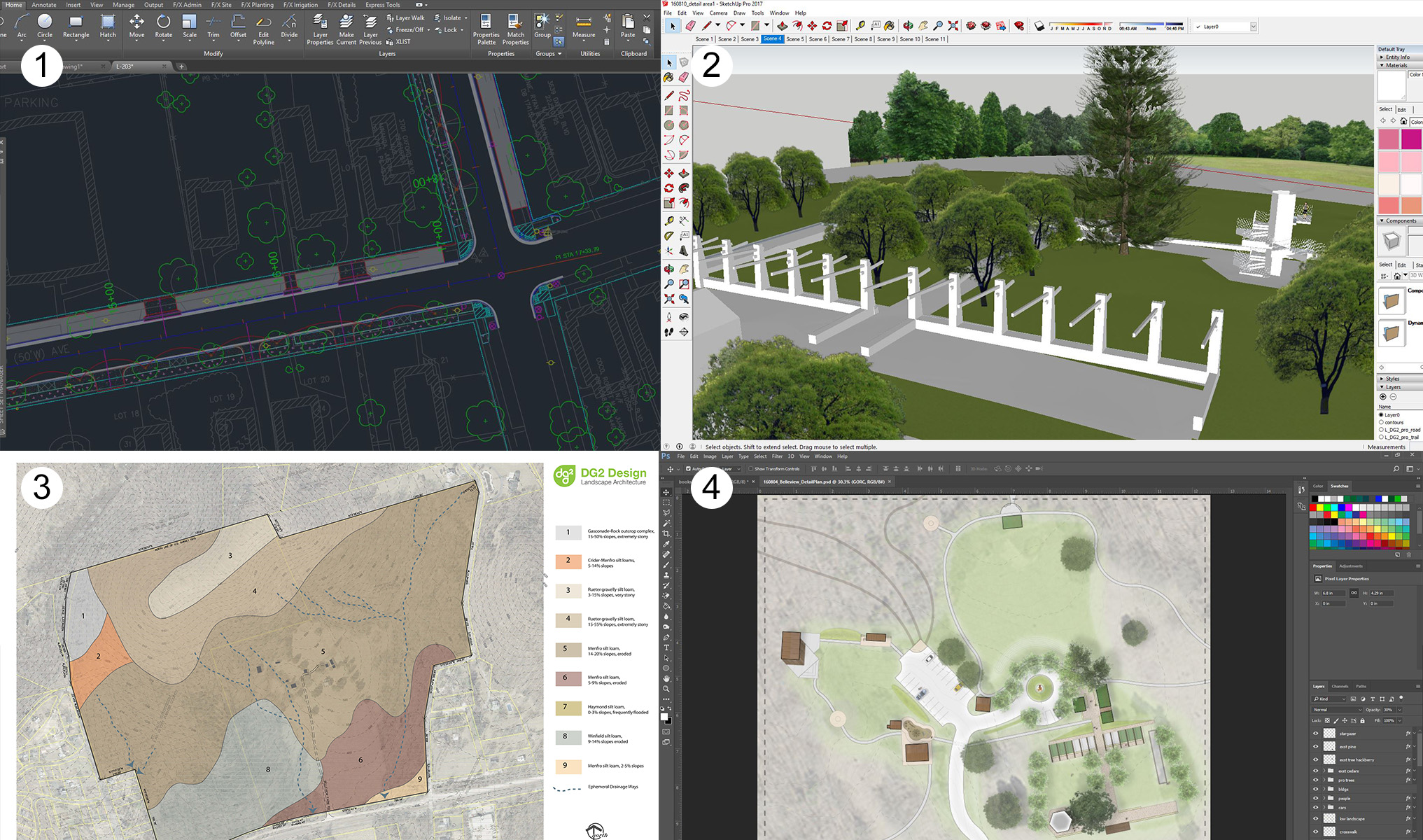Screen dimensions: 1423x840
Task: Select the Type tool in Photoshop toolbox
Action: coord(666,647)
